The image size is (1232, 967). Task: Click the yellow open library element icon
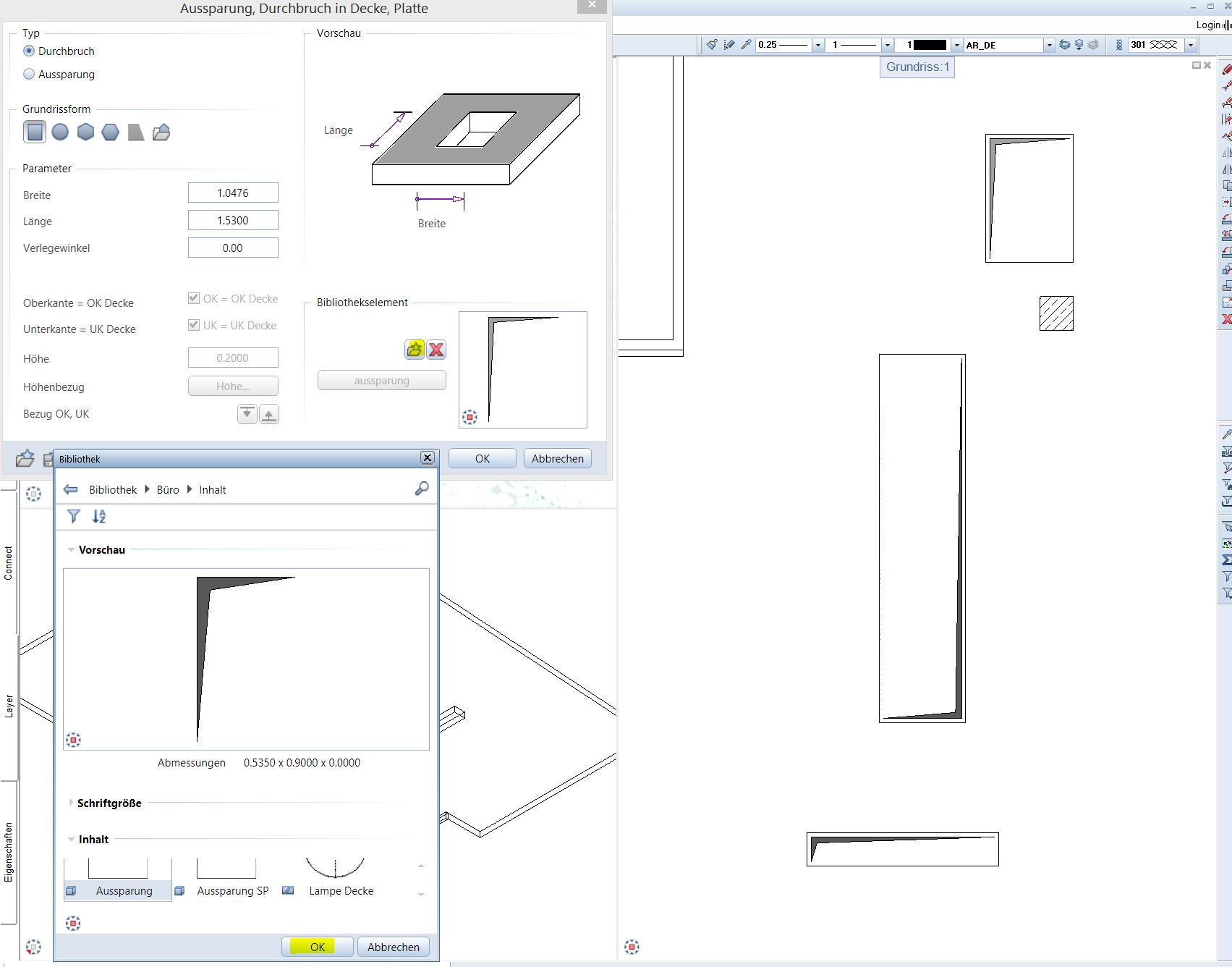tap(415, 350)
